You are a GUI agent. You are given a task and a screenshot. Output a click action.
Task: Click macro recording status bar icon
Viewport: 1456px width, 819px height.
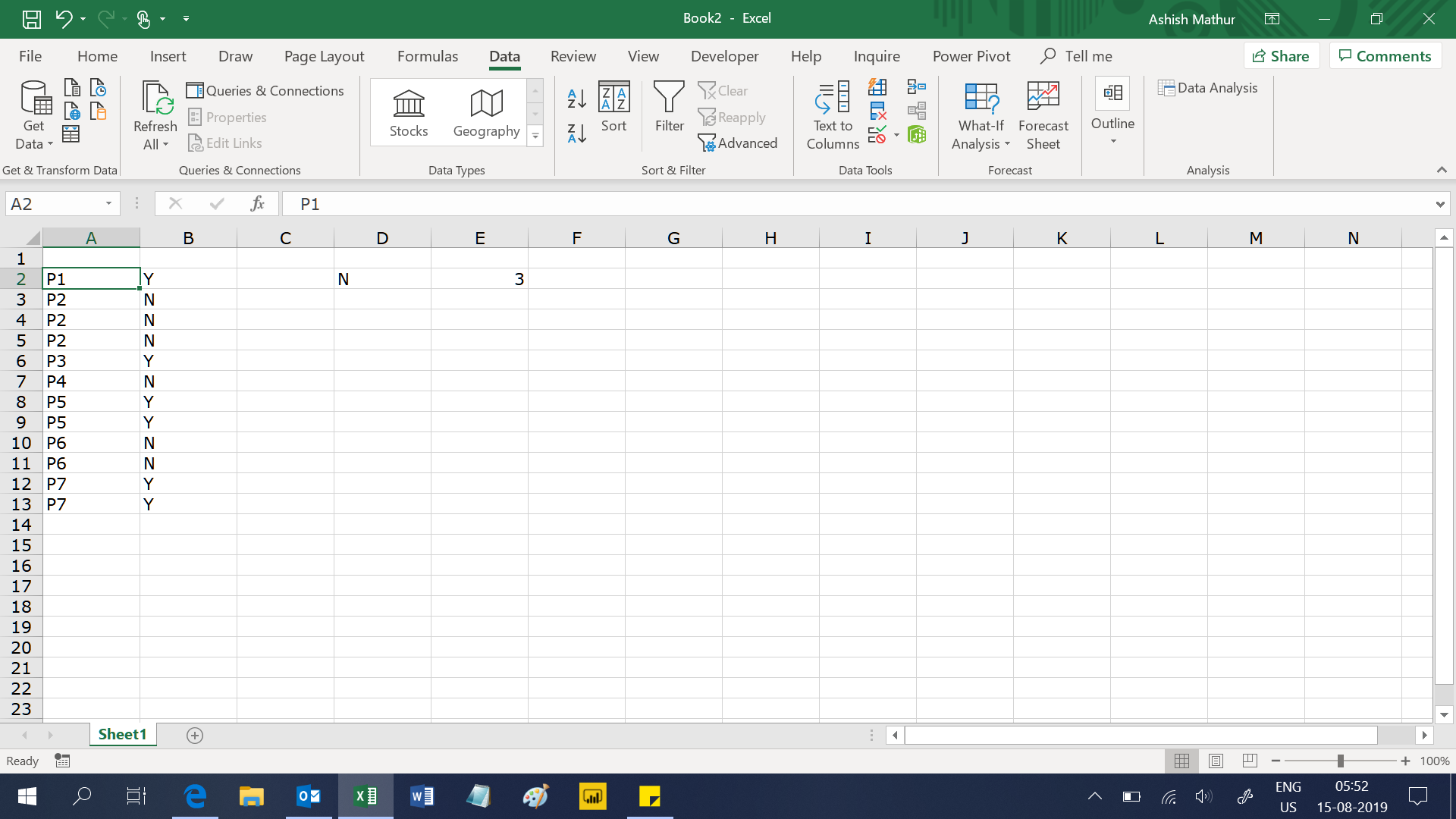click(62, 761)
